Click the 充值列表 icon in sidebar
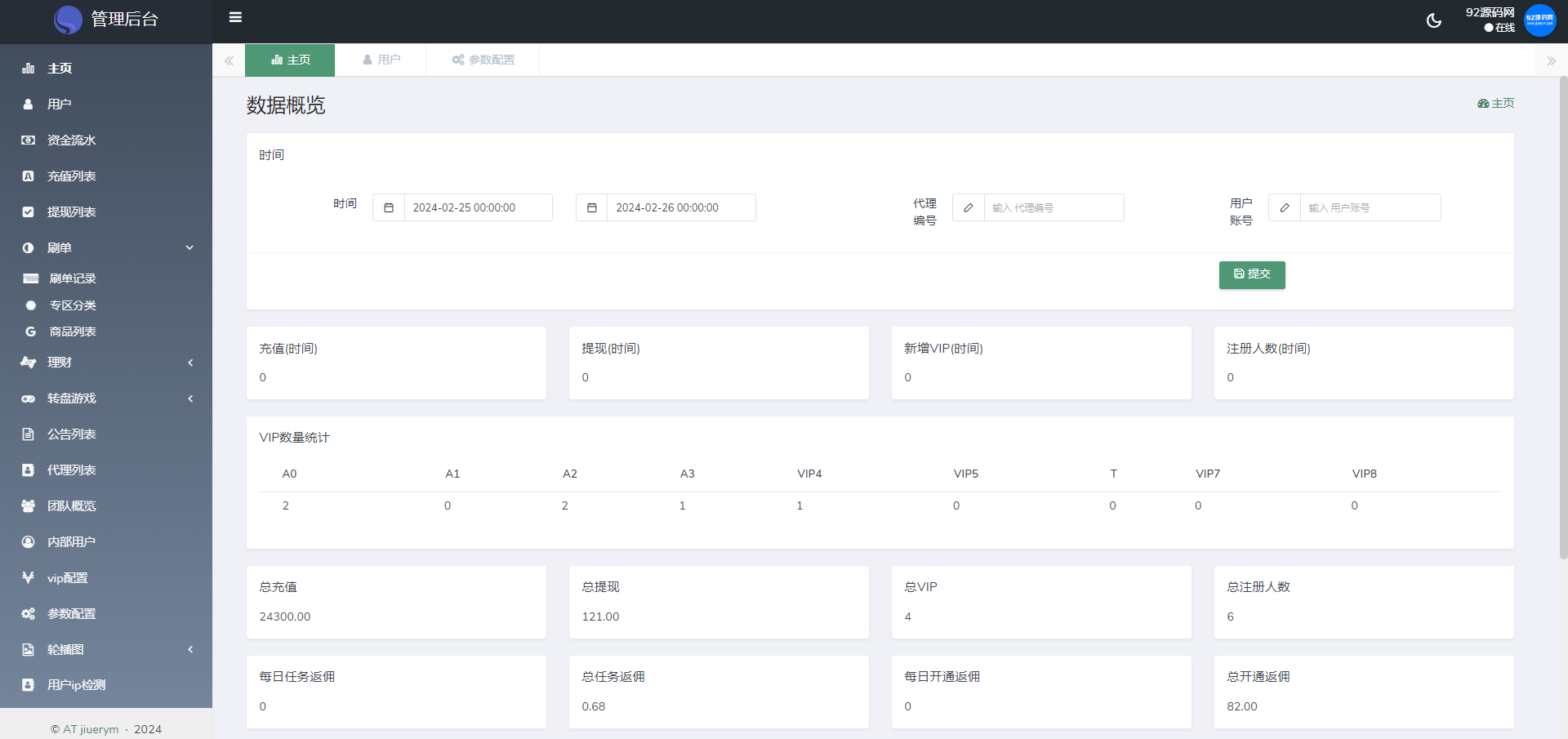This screenshot has height=739, width=1568. [x=29, y=176]
